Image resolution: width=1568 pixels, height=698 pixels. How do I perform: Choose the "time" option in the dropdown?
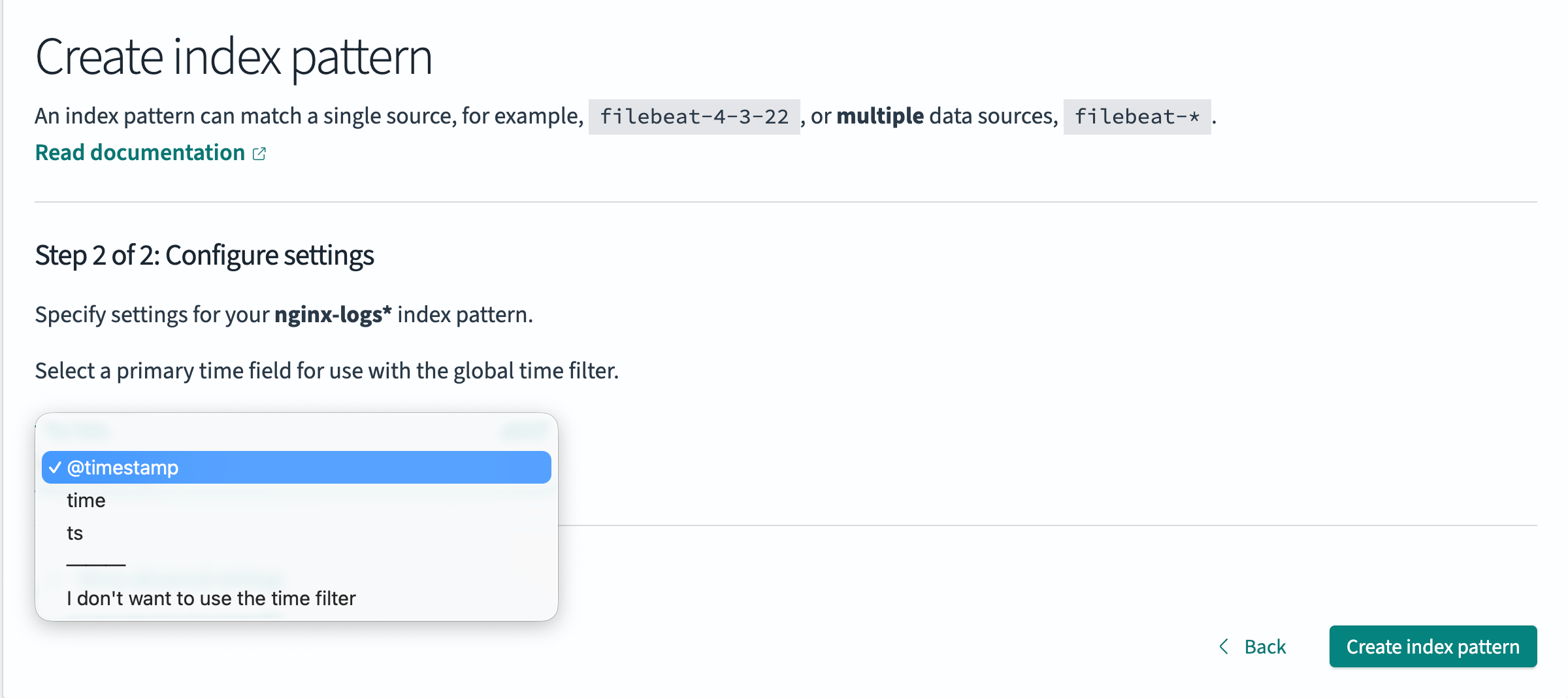pyautogui.click(x=86, y=501)
